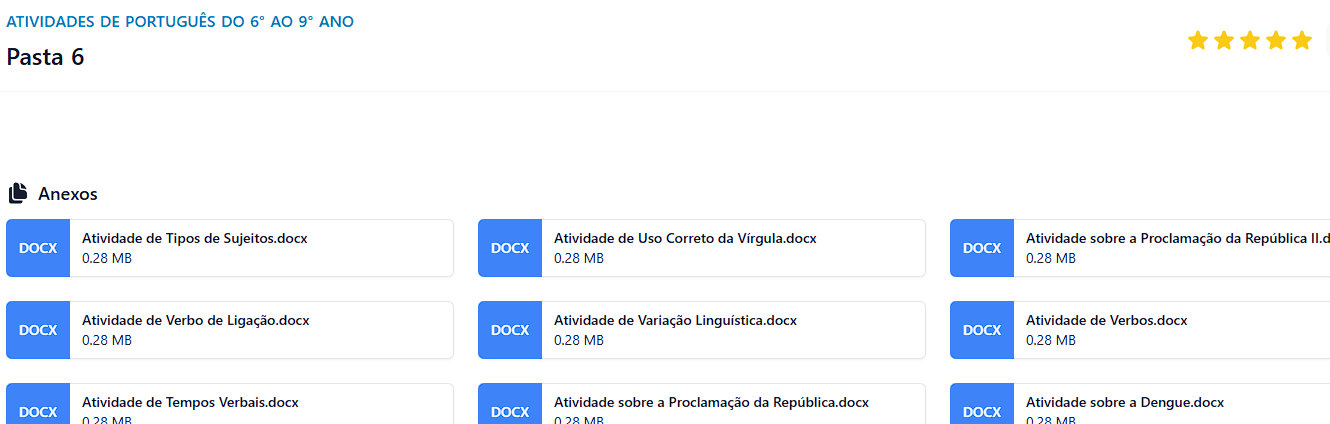The image size is (1330, 424).
Task: Rate with the first star
Action: pyautogui.click(x=1197, y=40)
